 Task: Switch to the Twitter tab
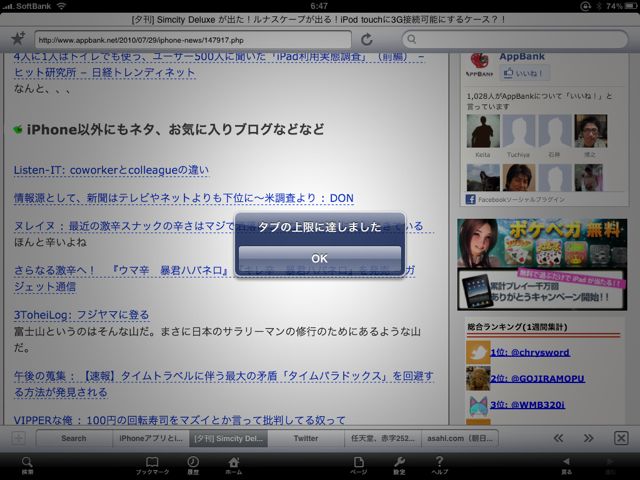tap(306, 438)
